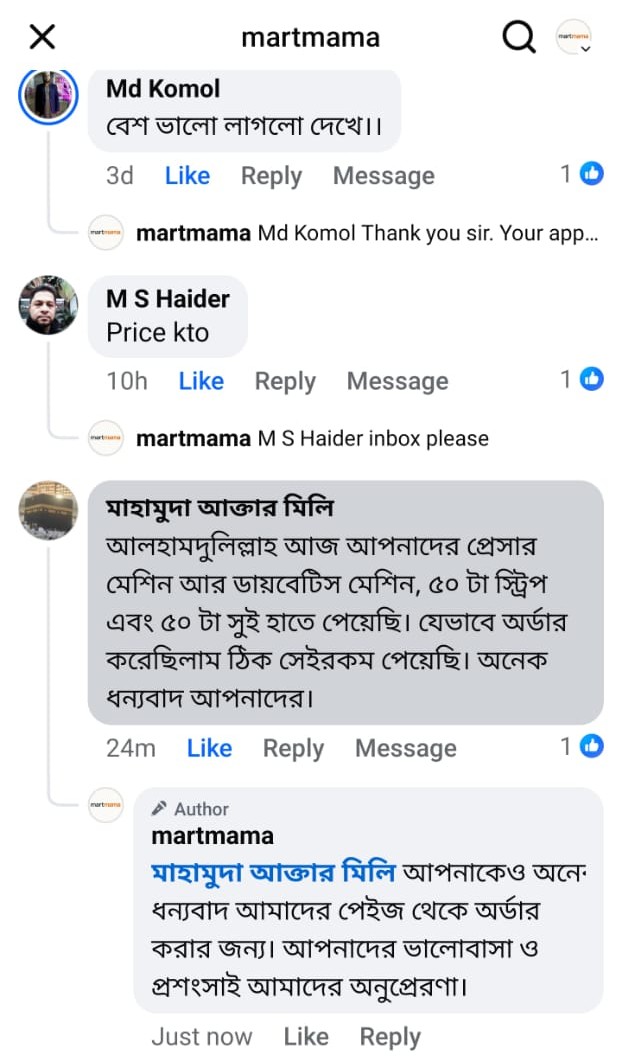The width and height of the screenshot is (622, 1059).
Task: Click martmama avatar beside the Author reply
Action: (x=106, y=805)
